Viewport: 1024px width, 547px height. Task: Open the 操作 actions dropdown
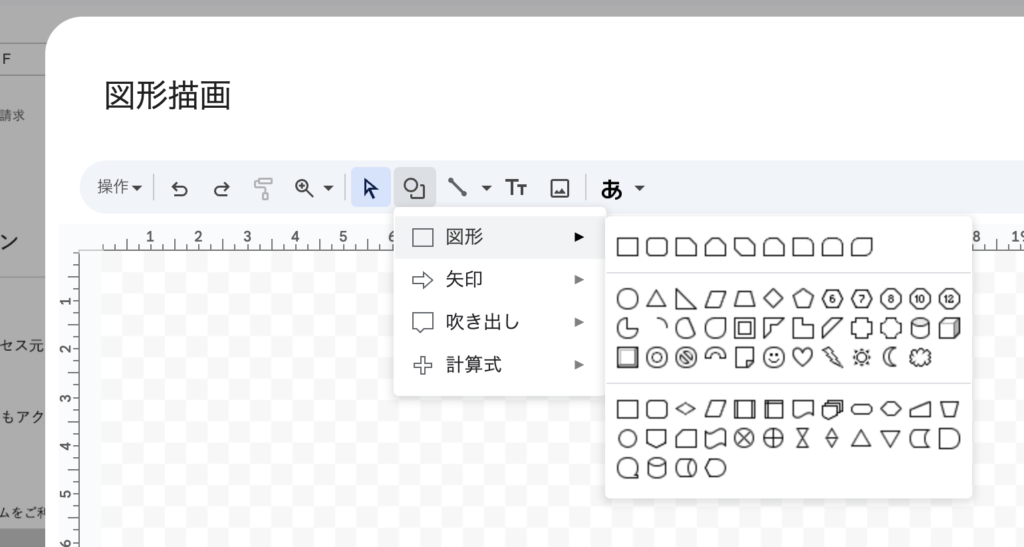coord(119,187)
